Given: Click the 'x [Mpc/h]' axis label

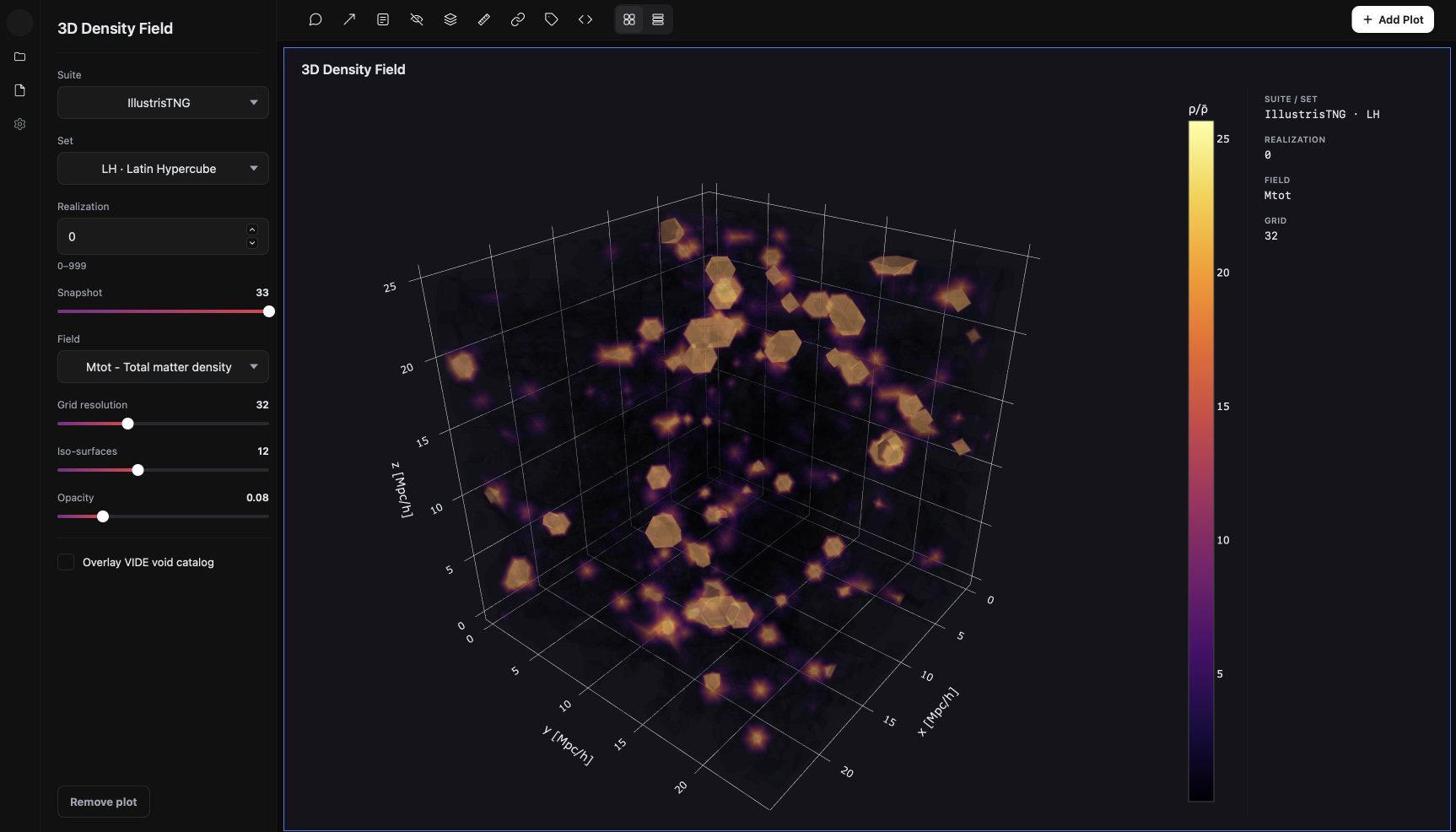Looking at the screenshot, I should (x=938, y=711).
